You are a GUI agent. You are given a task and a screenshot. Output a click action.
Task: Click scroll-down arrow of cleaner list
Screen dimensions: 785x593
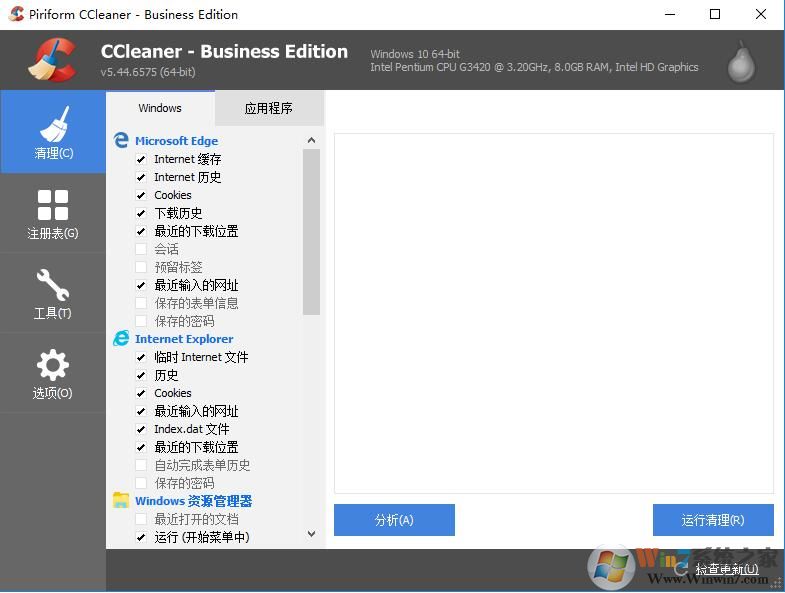coord(311,535)
